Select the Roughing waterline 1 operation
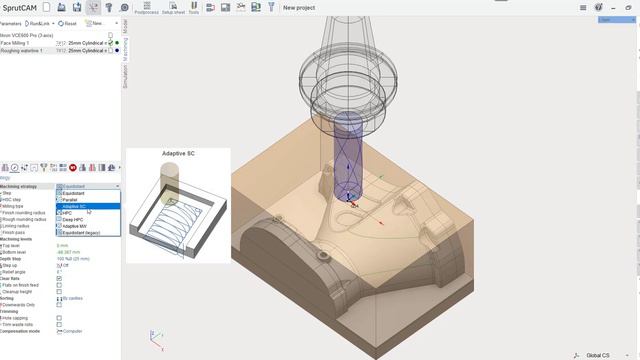 pos(21,51)
